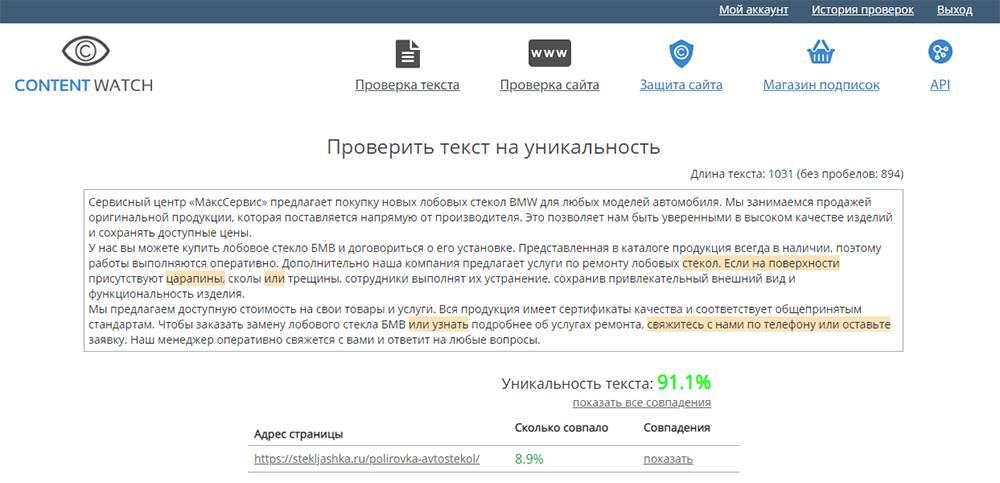Click the 91.1% uniqueness value
Viewport: 1000px width, 483px height.
[684, 383]
